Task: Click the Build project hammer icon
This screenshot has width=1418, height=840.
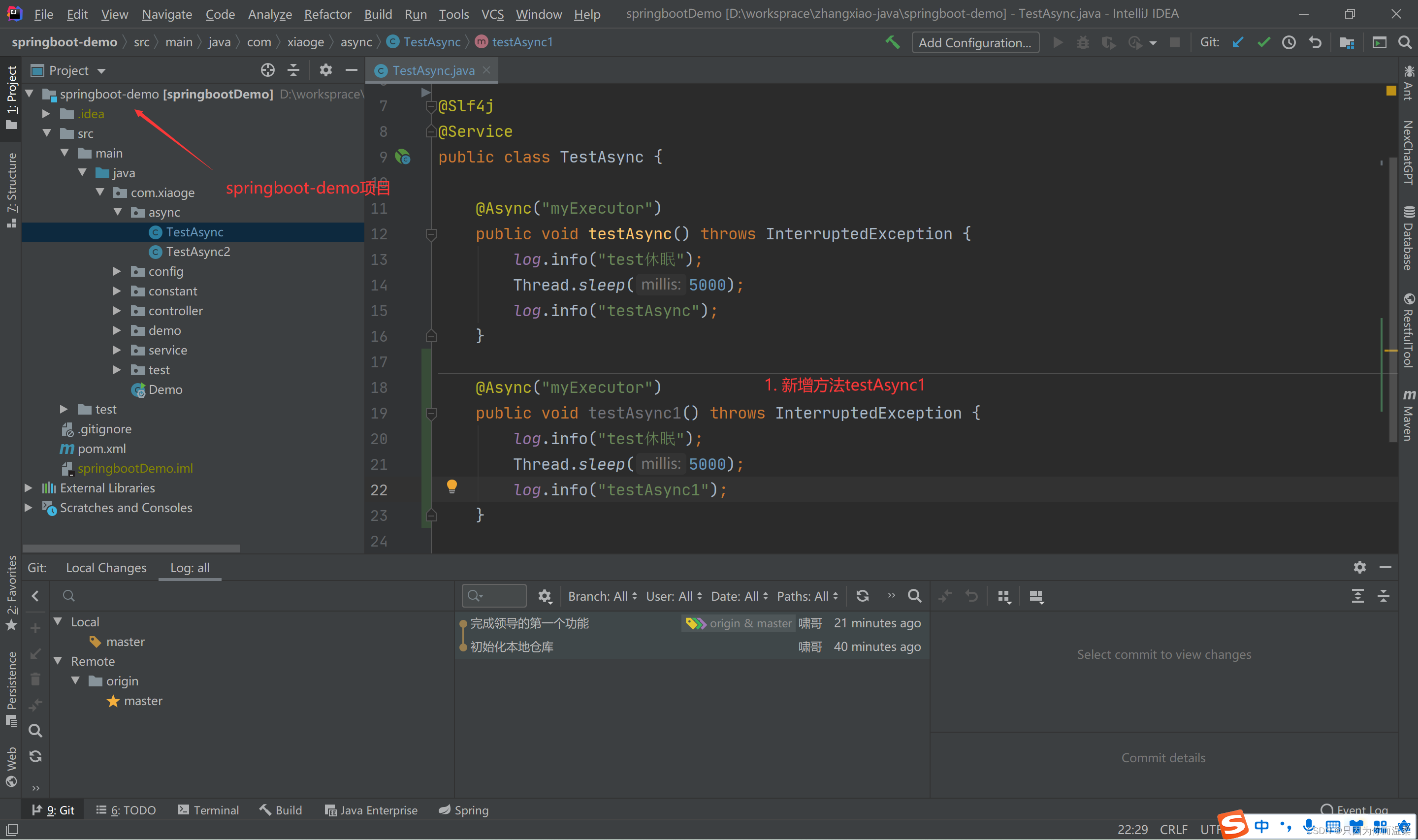Action: [x=892, y=42]
